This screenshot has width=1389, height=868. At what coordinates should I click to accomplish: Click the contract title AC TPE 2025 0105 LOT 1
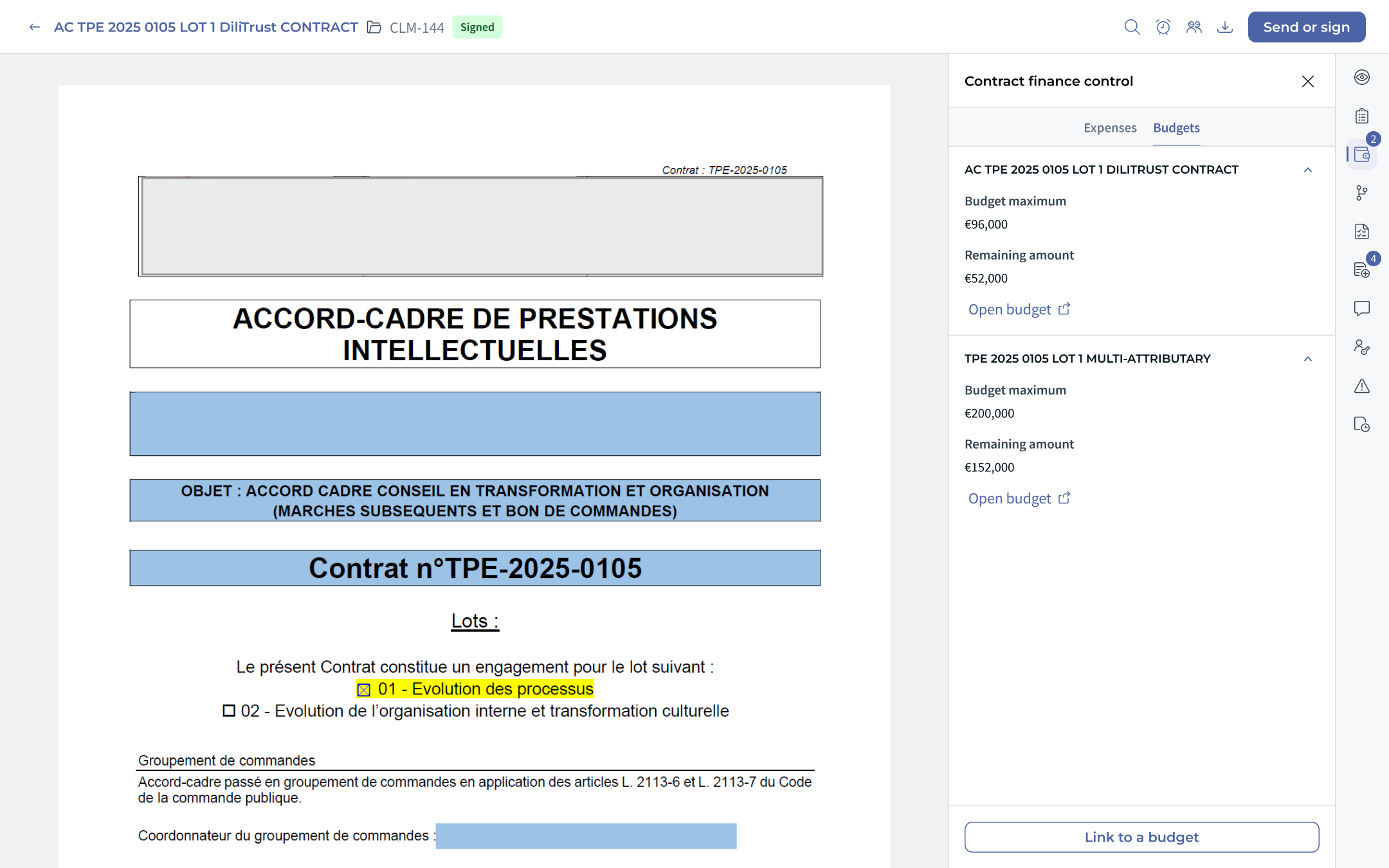point(206,27)
